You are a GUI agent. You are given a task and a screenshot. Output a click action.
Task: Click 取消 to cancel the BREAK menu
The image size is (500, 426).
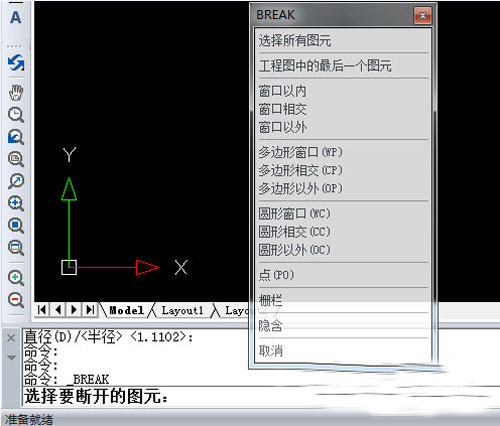click(x=343, y=351)
